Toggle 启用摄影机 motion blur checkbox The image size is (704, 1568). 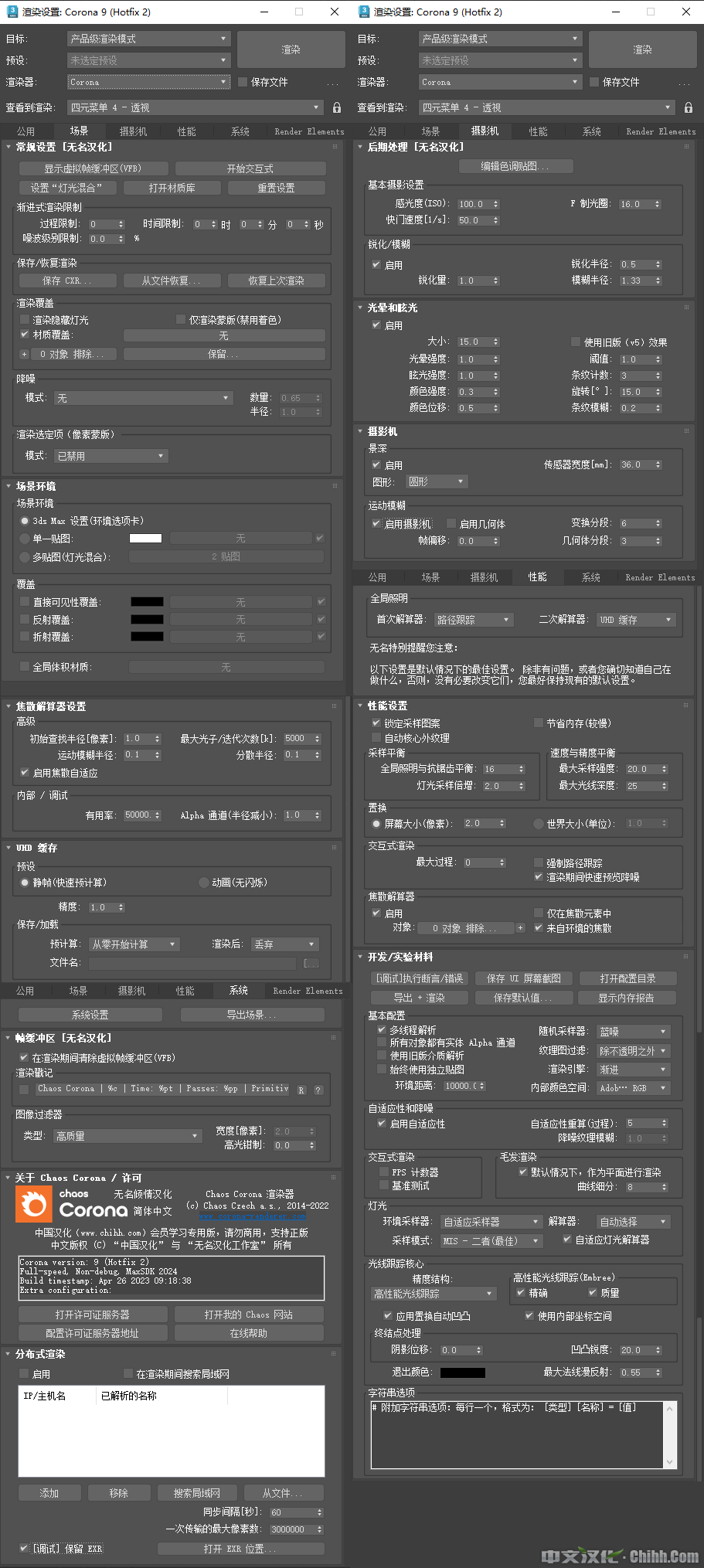click(x=376, y=523)
